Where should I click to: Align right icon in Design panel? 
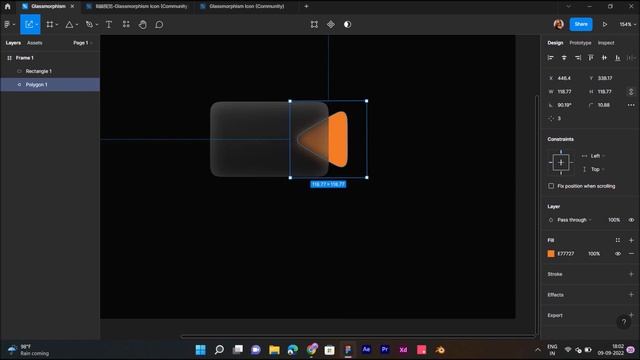click(578, 58)
